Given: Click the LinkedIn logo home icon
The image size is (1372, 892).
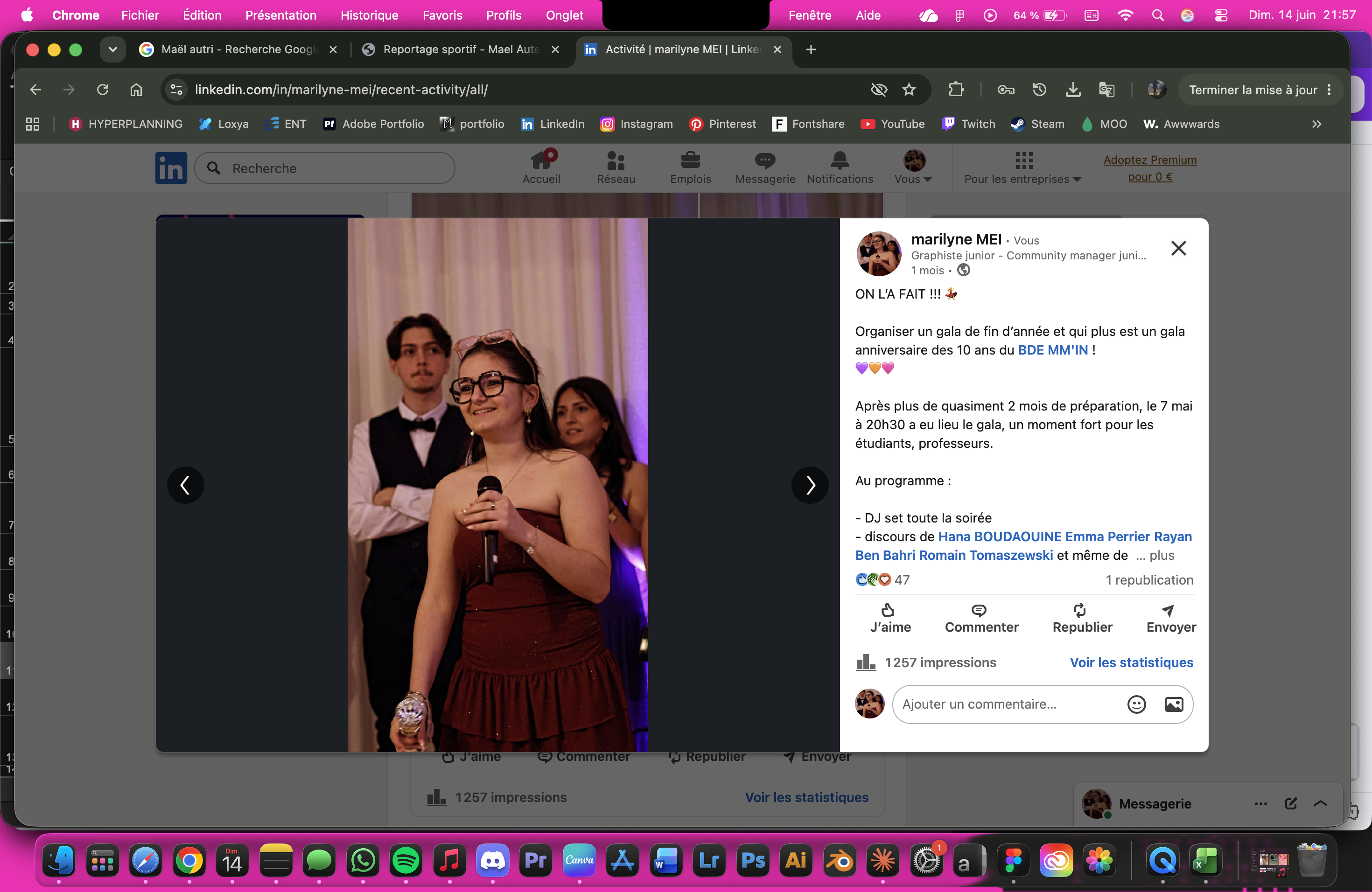Looking at the screenshot, I should [171, 168].
